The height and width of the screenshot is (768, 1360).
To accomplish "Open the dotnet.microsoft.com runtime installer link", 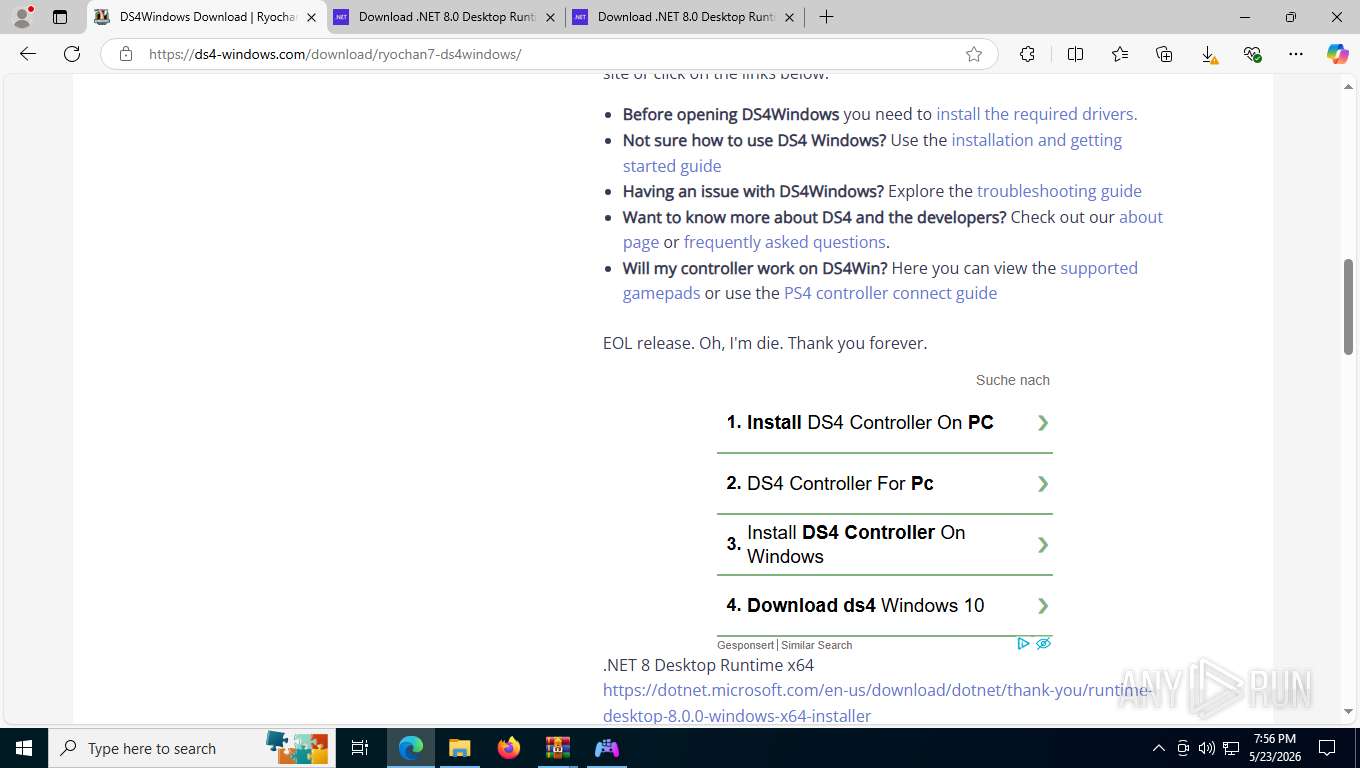I will (x=877, y=703).
